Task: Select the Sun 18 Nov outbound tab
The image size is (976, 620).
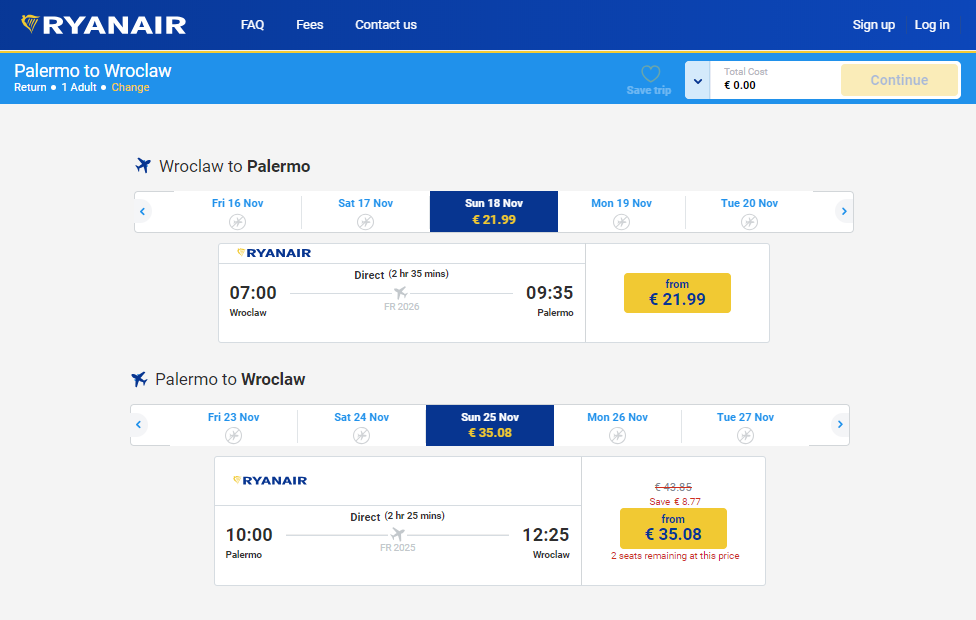Action: (494, 211)
